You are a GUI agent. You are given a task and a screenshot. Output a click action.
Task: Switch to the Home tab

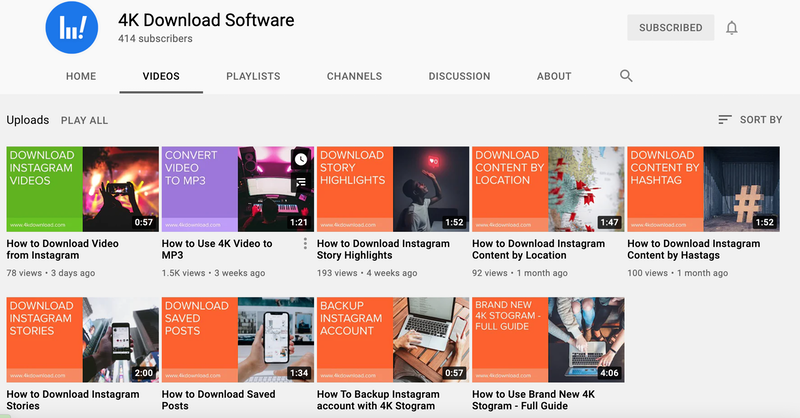[x=81, y=76]
